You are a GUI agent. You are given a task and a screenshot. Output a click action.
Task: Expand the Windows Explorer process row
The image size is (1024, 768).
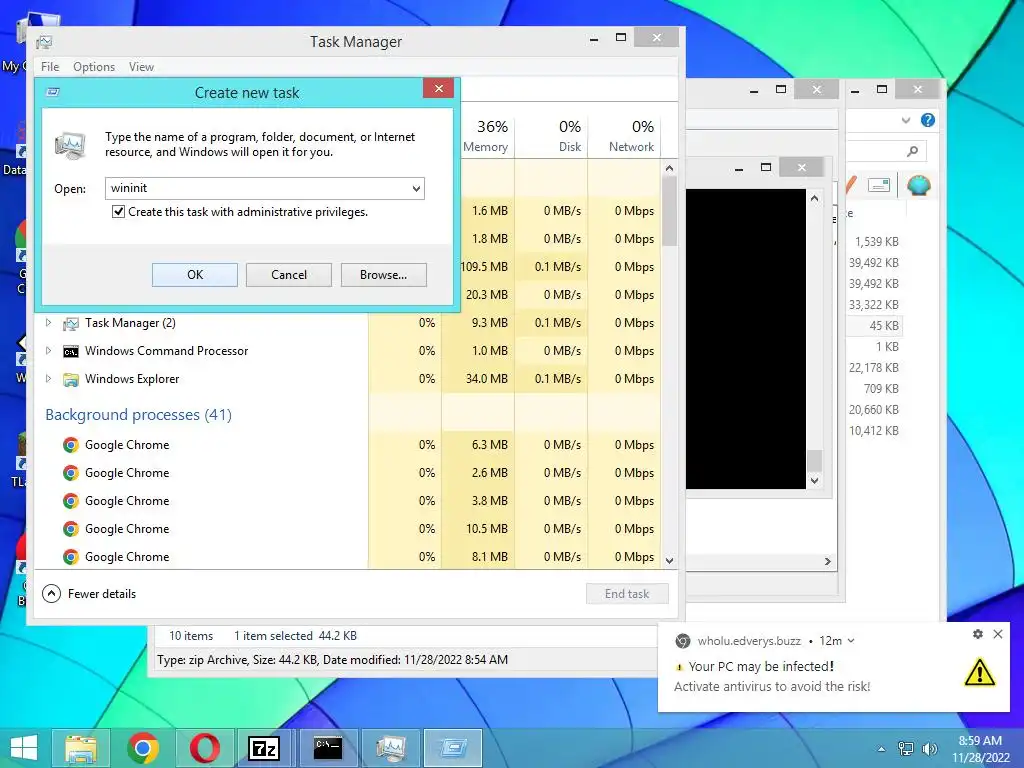(x=48, y=379)
